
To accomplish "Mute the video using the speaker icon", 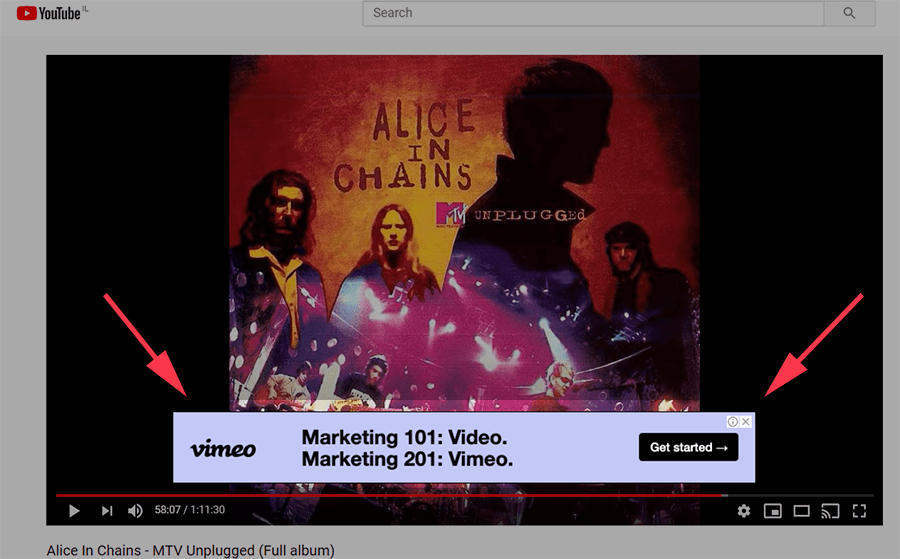I will 135,511.
